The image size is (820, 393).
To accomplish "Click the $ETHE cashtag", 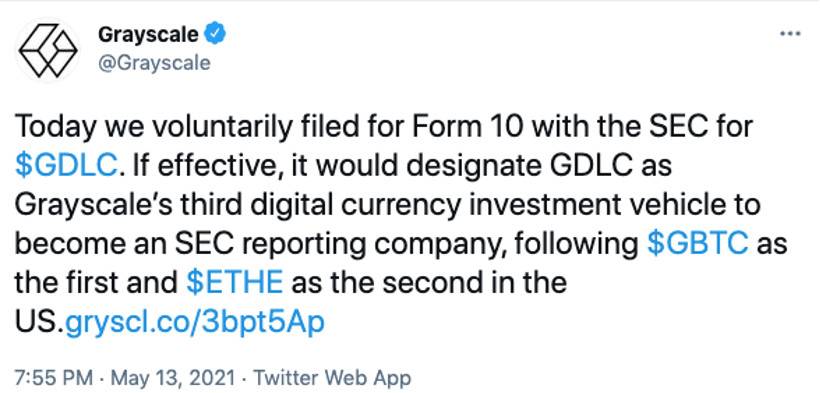I will 234,283.
